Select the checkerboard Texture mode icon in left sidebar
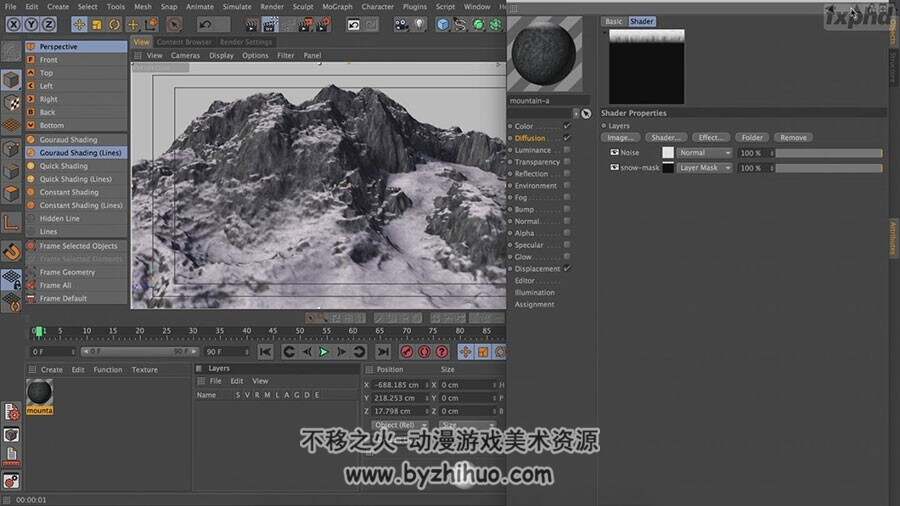The width and height of the screenshot is (900, 506). 11,103
